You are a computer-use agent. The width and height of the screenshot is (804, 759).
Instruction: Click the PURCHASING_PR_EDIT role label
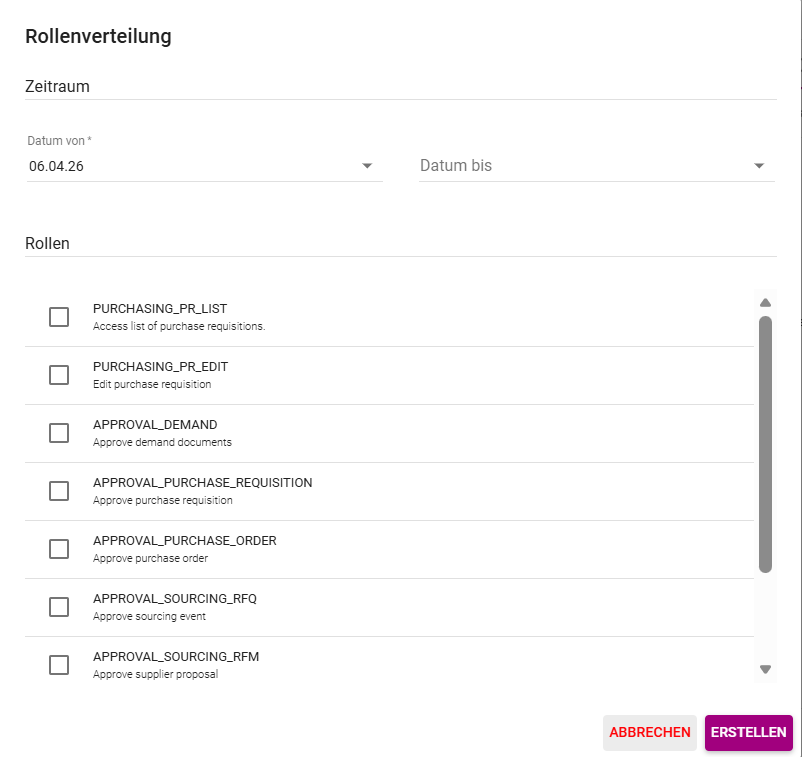161,367
